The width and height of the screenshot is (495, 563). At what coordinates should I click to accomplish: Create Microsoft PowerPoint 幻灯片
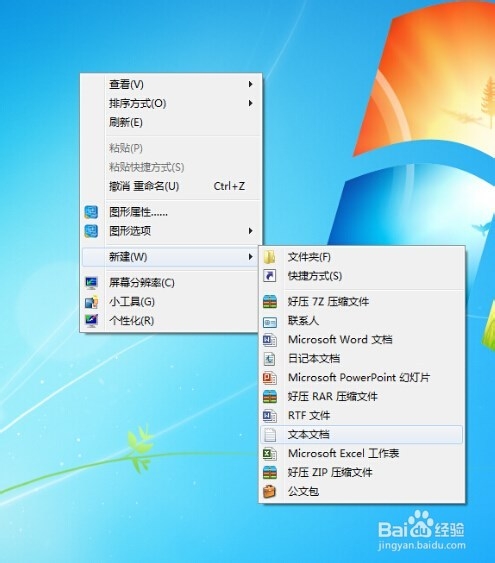[x=362, y=378]
